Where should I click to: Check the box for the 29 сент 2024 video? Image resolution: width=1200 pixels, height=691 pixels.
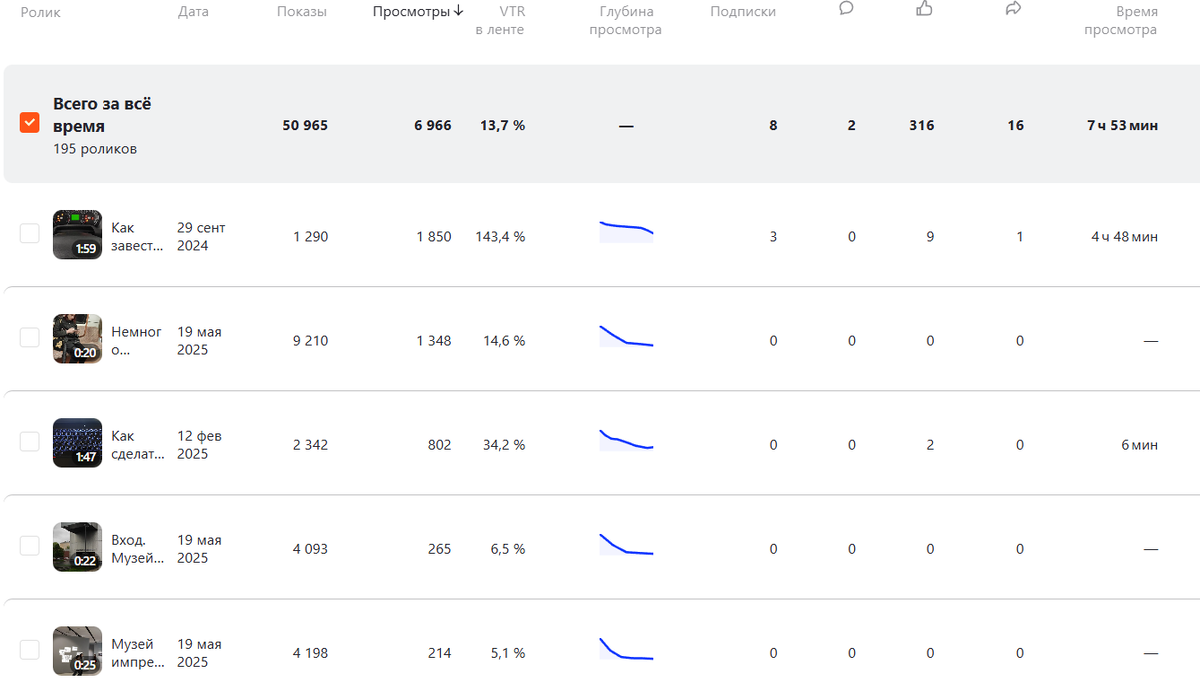(30, 234)
